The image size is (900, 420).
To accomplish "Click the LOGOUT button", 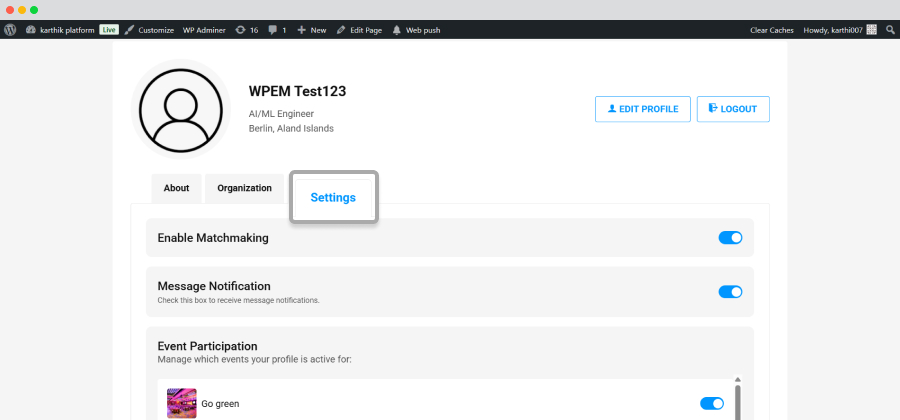I will 733,109.
